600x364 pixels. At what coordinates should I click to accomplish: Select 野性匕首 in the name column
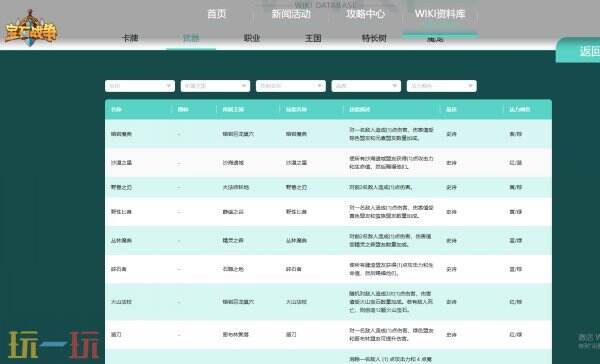click(x=121, y=212)
